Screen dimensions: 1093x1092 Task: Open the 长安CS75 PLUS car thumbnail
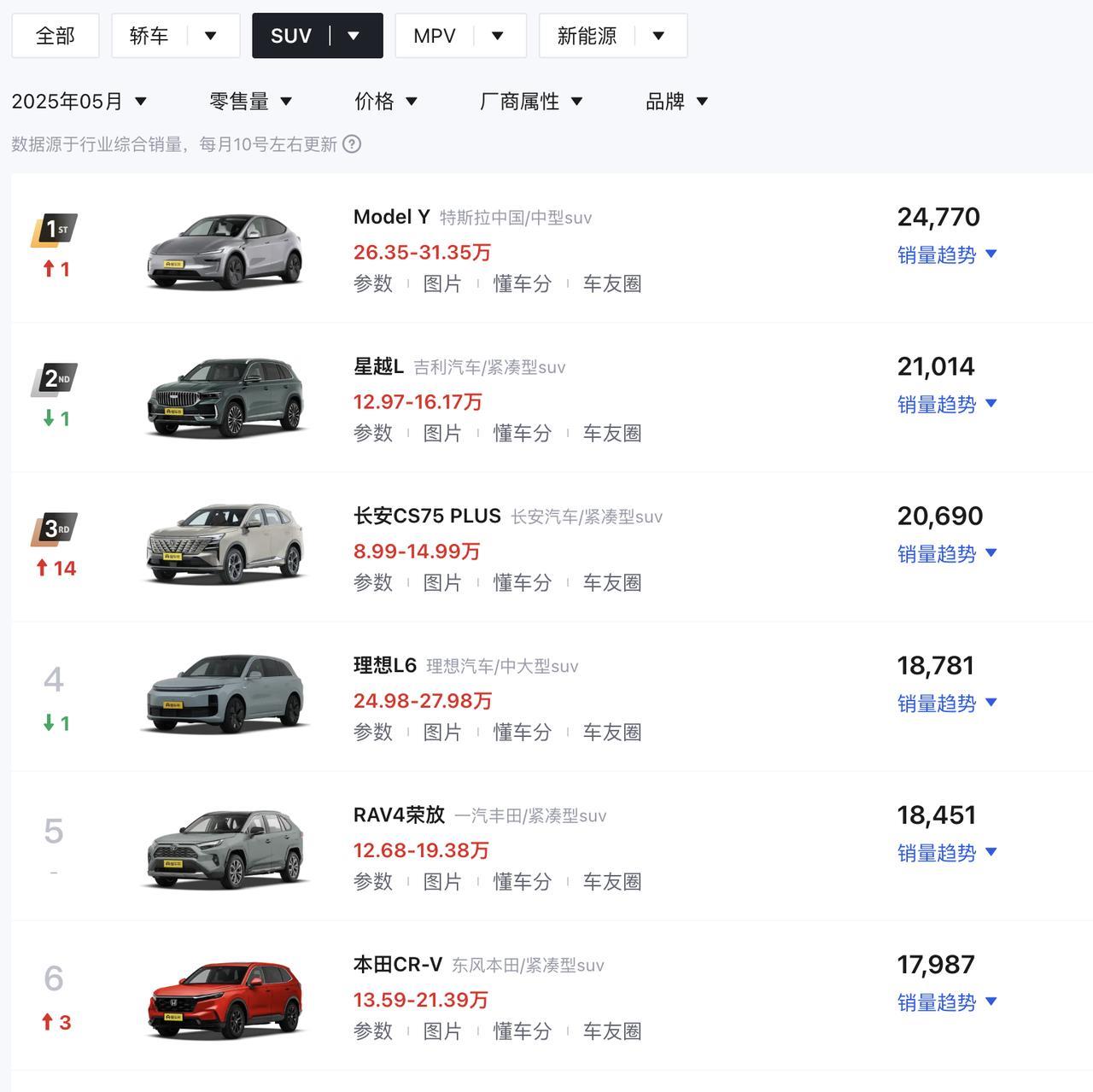coord(225,545)
